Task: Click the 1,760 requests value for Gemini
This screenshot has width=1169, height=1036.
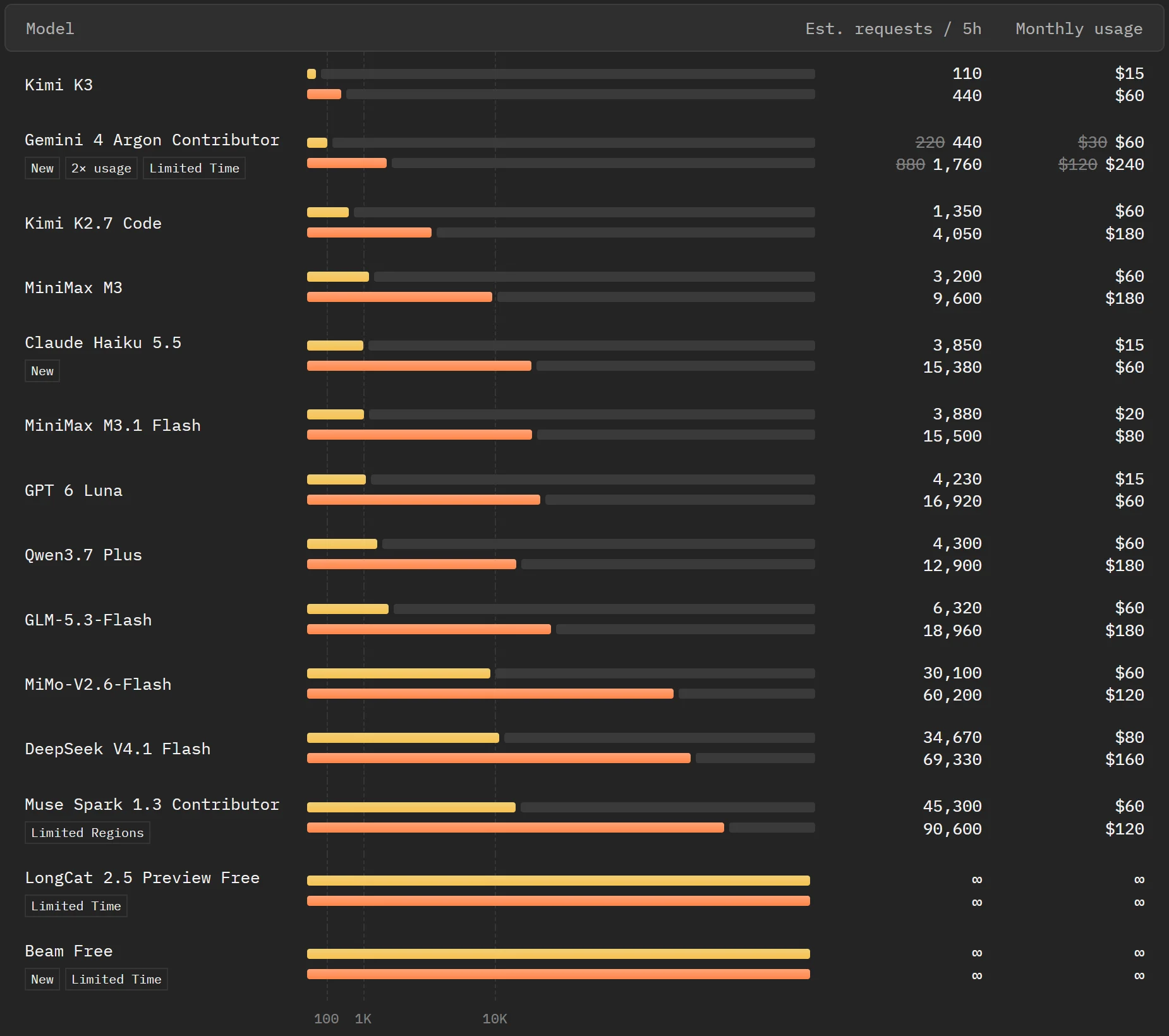Action: click(x=957, y=164)
